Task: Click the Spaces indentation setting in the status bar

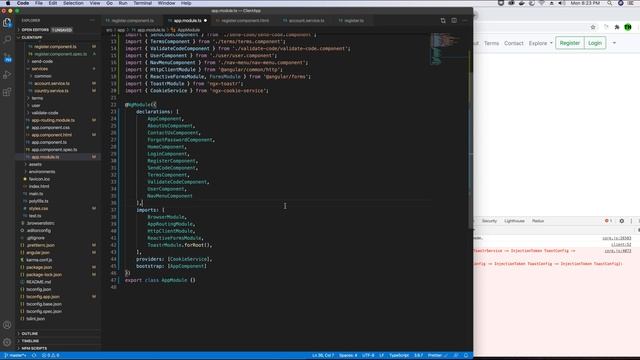Action: (x=348, y=356)
